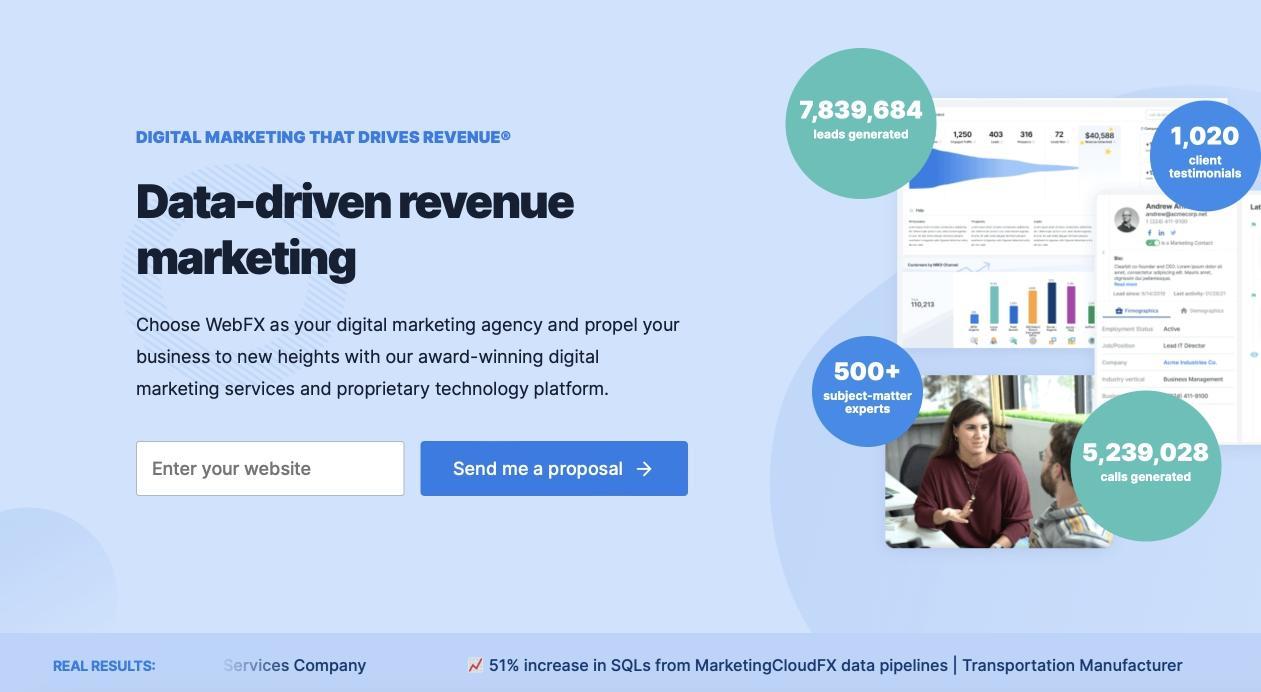Screen dimensions: 1261x692
Task: Click the 7,839,684 leads generated bubble
Action: [x=860, y=122]
